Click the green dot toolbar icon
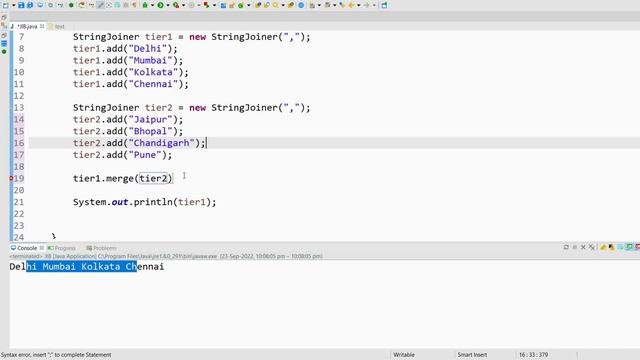Viewport: 640px width, 360px height. pos(71,5)
